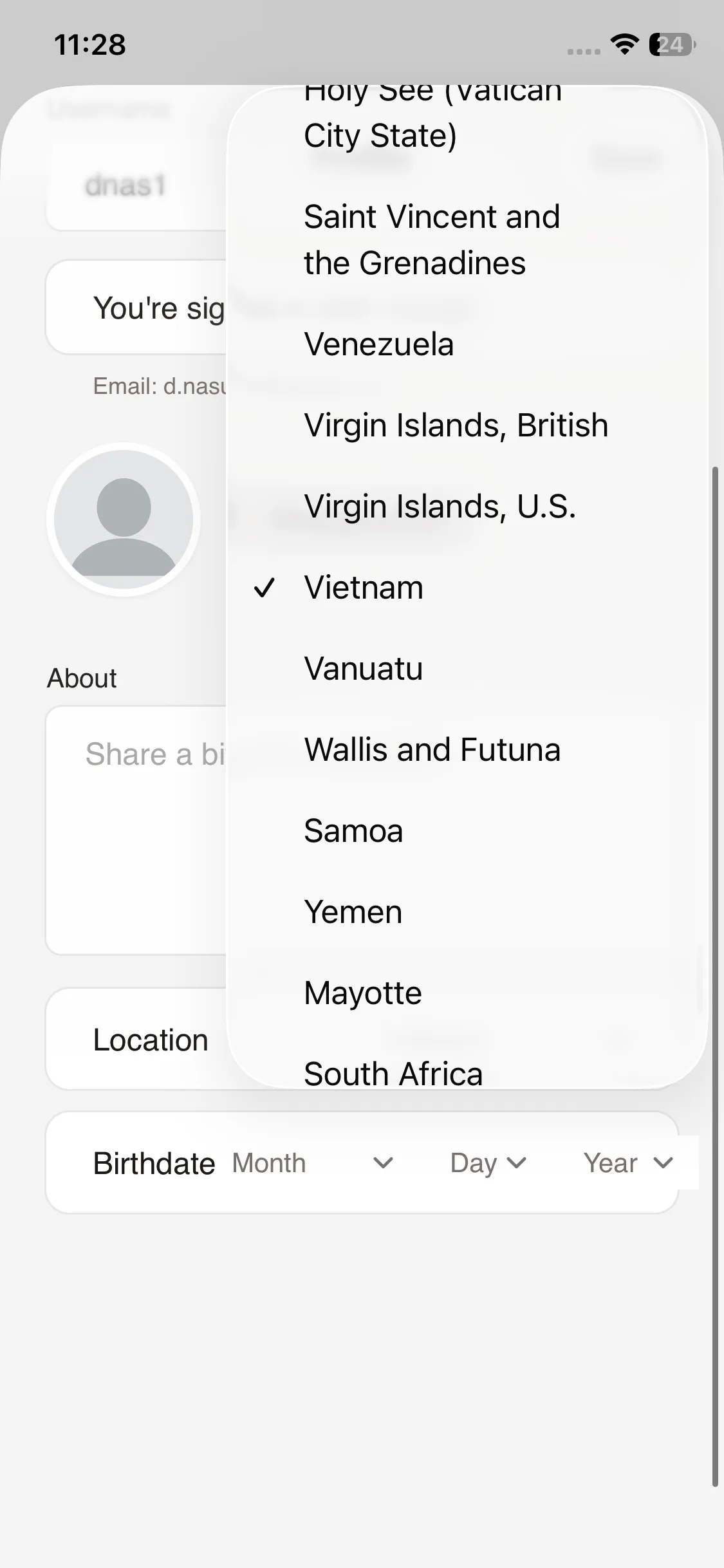
Task: Click the page scrollbar on the right edge
Action: click(715, 966)
